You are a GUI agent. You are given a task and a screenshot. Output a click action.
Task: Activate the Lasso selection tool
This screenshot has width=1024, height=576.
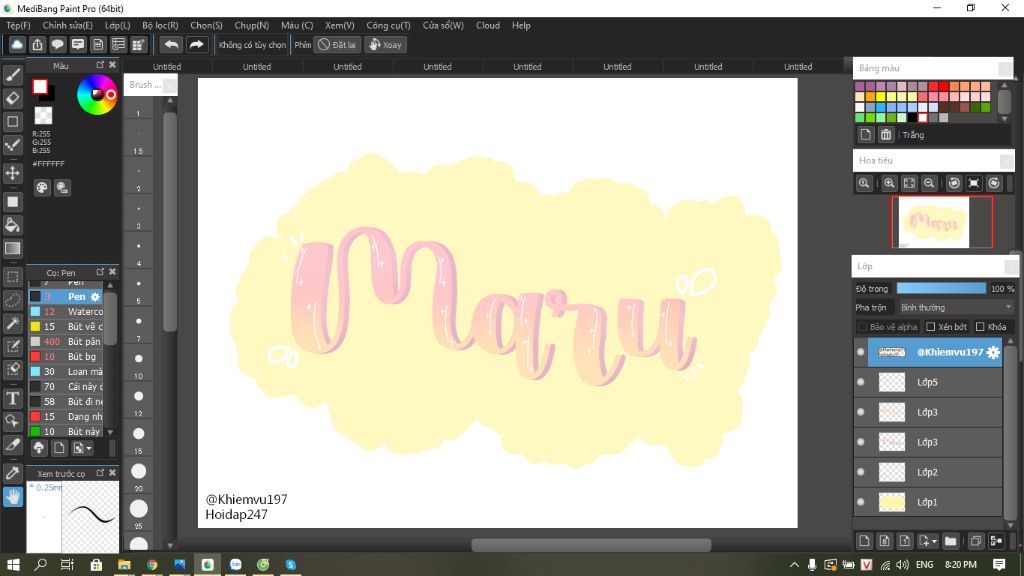pyautogui.click(x=12, y=300)
